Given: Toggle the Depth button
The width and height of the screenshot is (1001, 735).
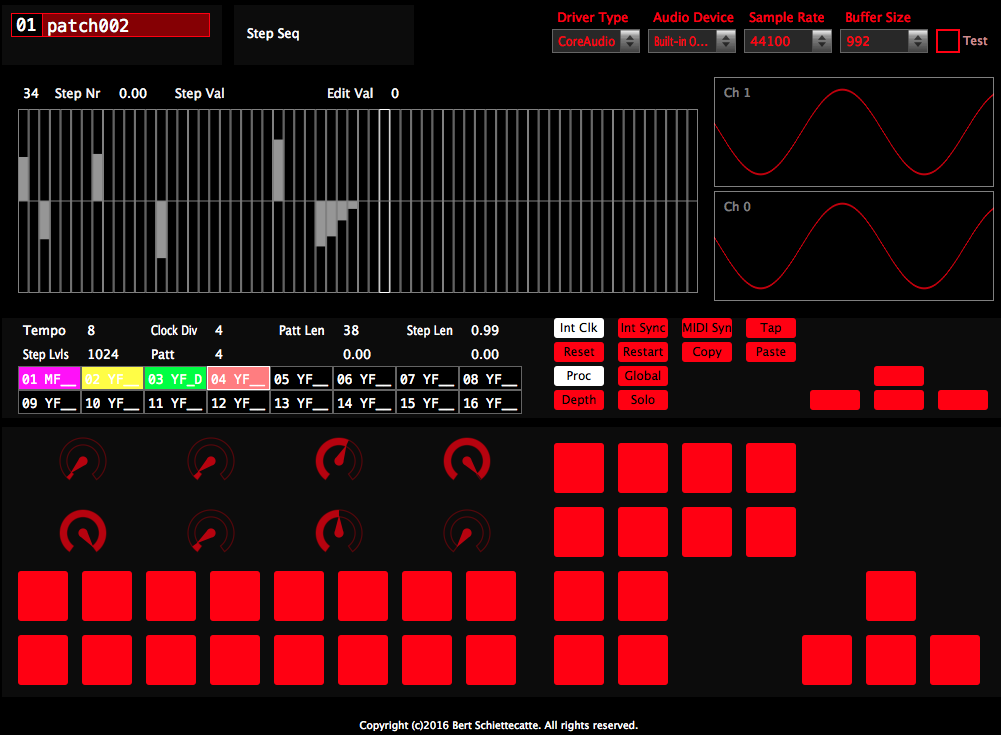Looking at the screenshot, I should click(x=578, y=400).
